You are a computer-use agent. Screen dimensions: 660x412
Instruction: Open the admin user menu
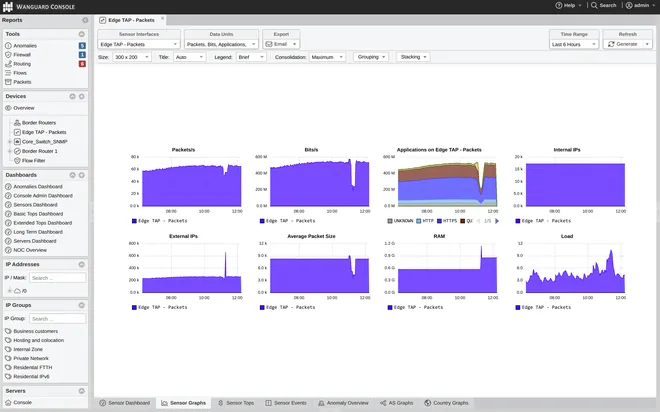pos(640,5)
